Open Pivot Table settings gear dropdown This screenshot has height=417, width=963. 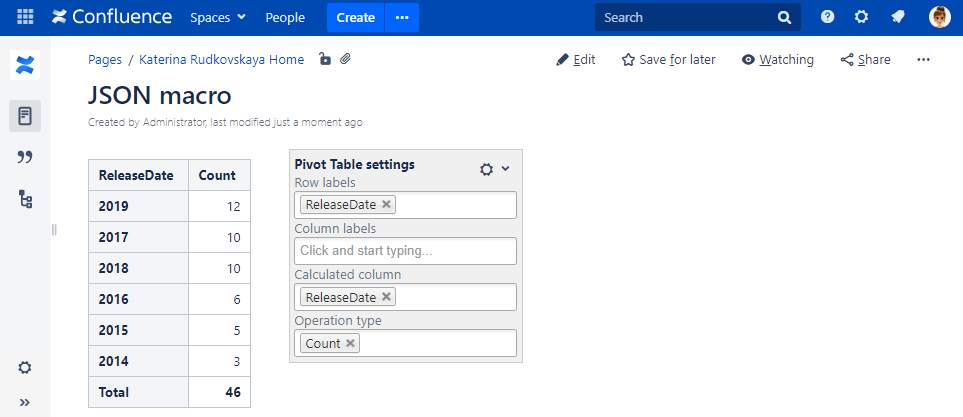pos(494,169)
